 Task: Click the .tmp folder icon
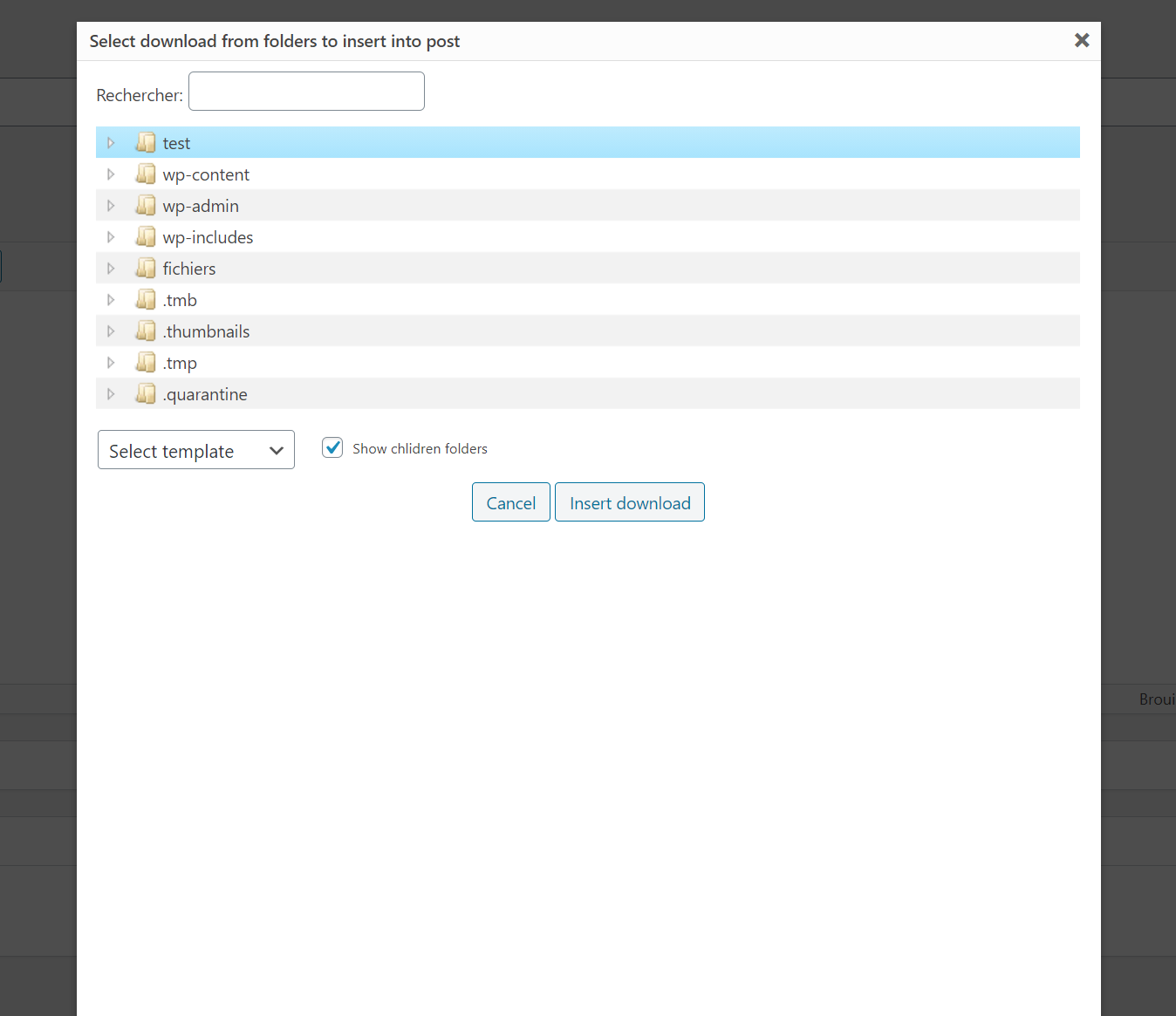[146, 362]
